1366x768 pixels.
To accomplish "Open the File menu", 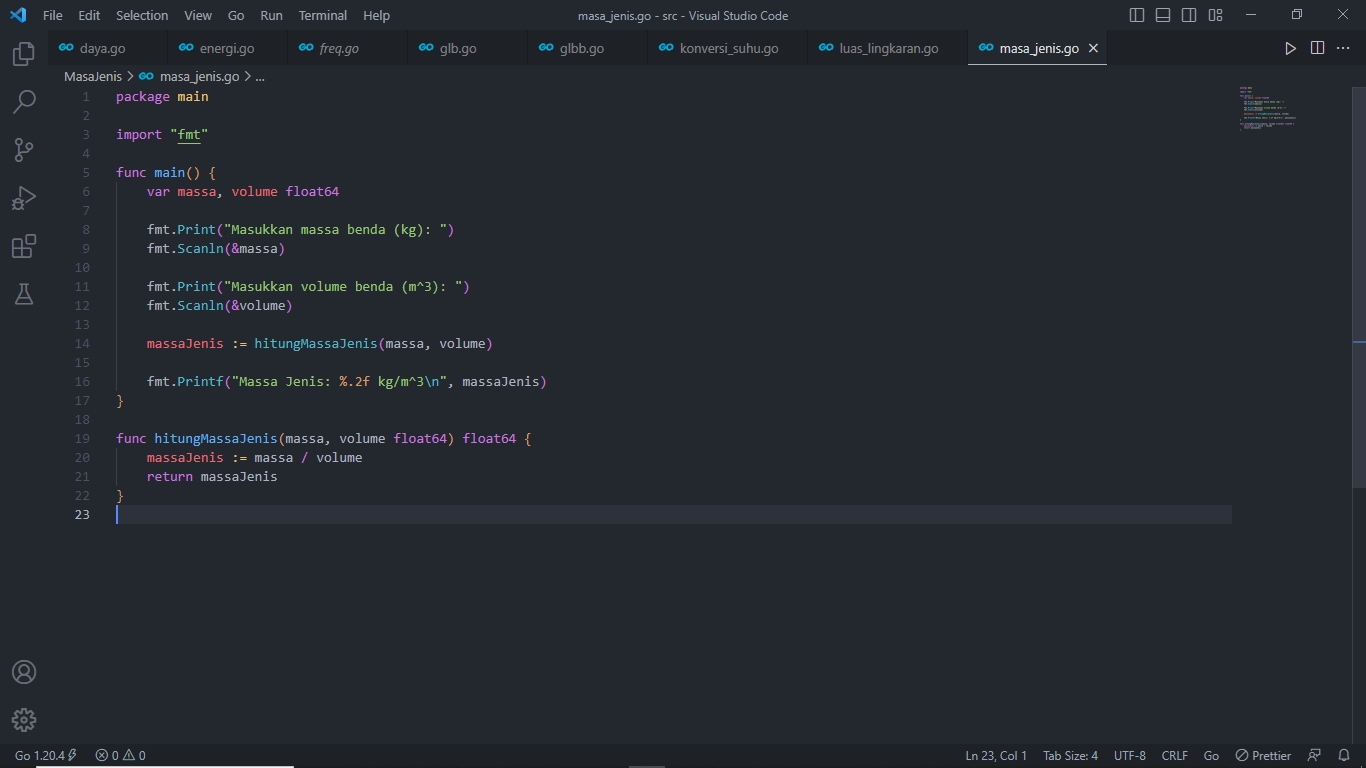I will (52, 15).
